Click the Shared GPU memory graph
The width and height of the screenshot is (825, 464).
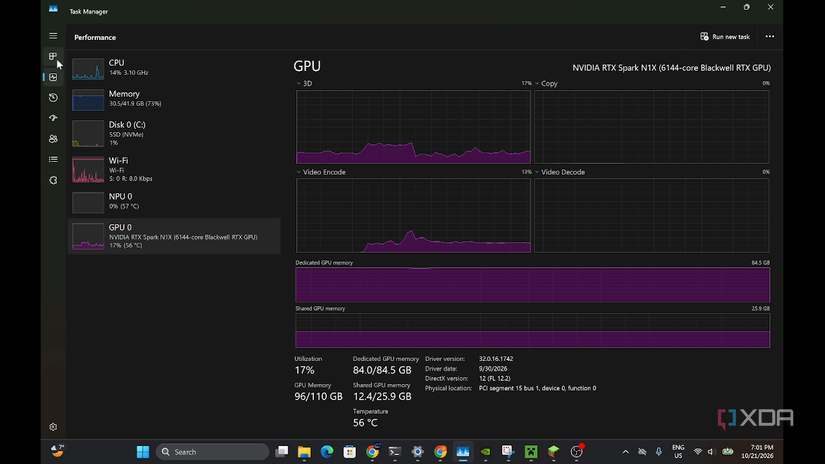click(x=532, y=330)
